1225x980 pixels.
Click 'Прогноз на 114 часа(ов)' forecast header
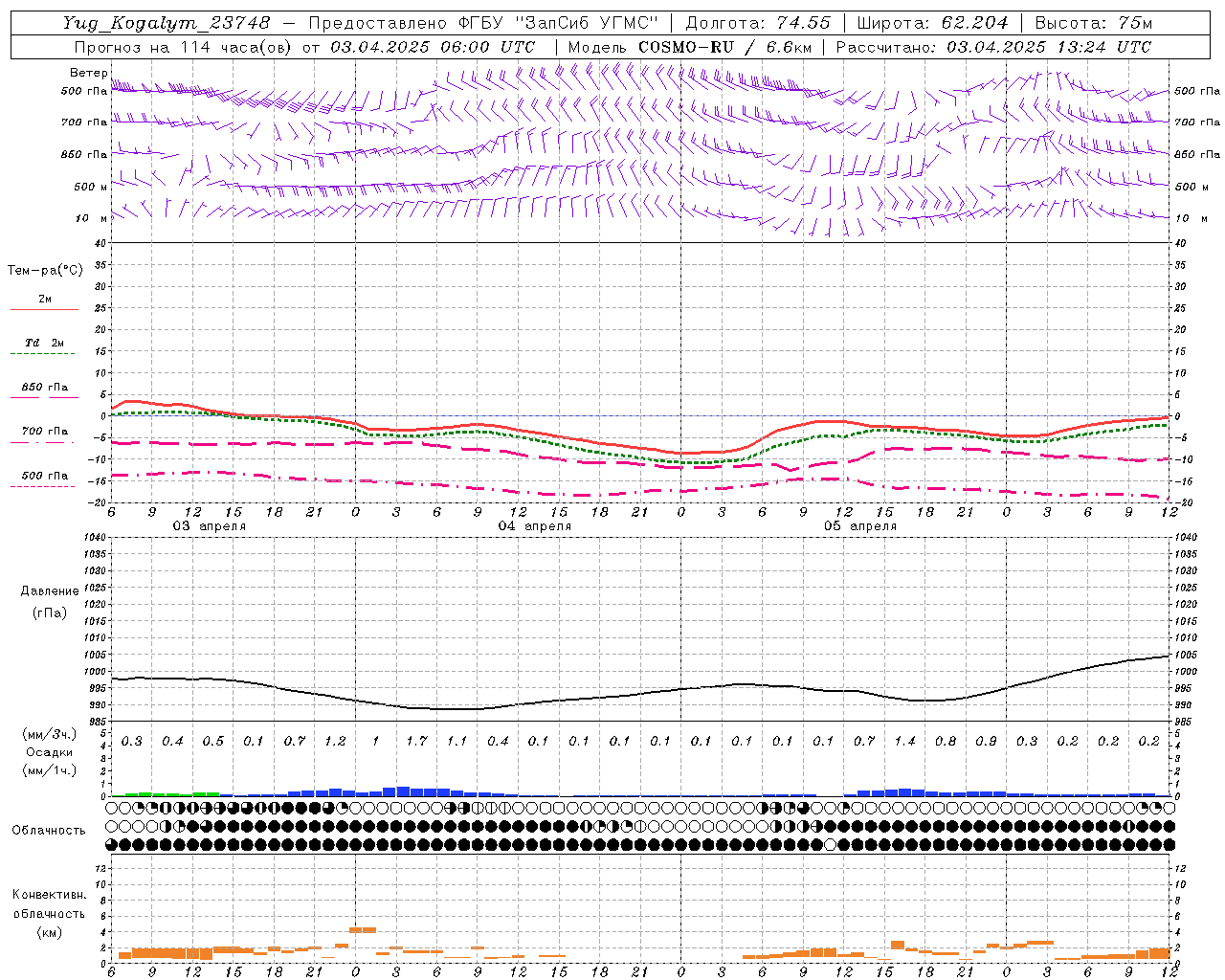point(185,47)
